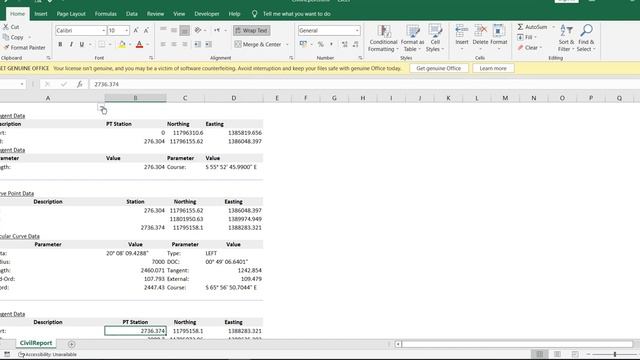Click Get genuine Office button
The image size is (640, 360).
[x=439, y=69]
